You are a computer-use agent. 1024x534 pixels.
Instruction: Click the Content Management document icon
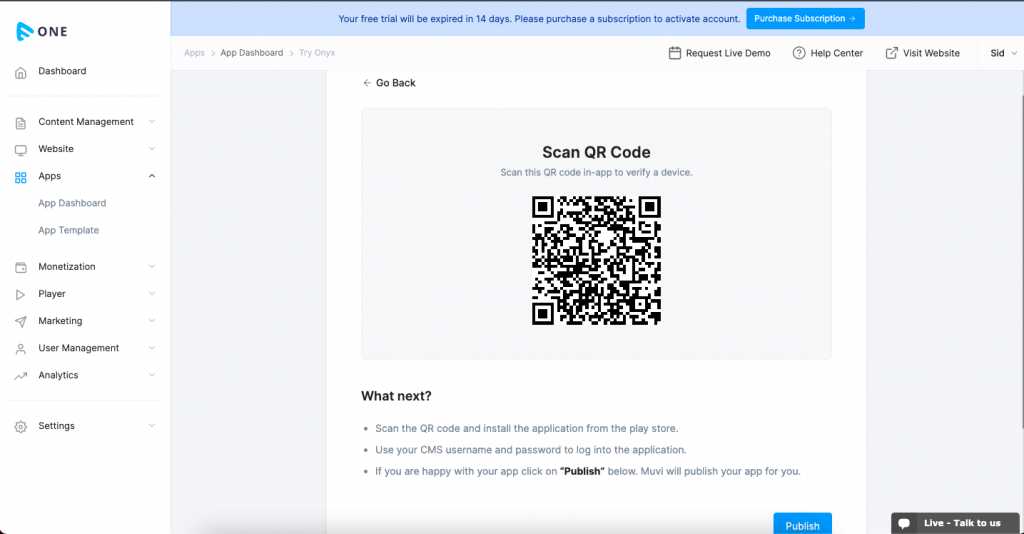point(21,123)
